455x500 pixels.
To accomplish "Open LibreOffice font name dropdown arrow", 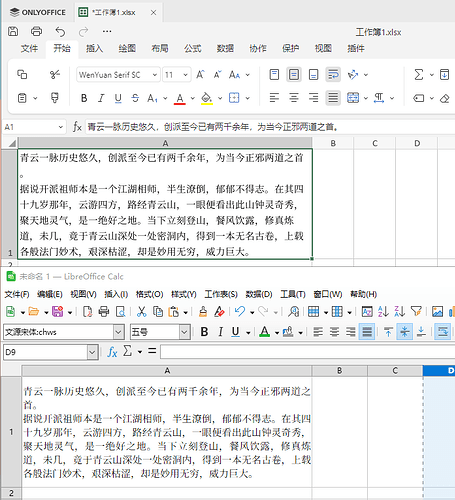I will 118,332.
